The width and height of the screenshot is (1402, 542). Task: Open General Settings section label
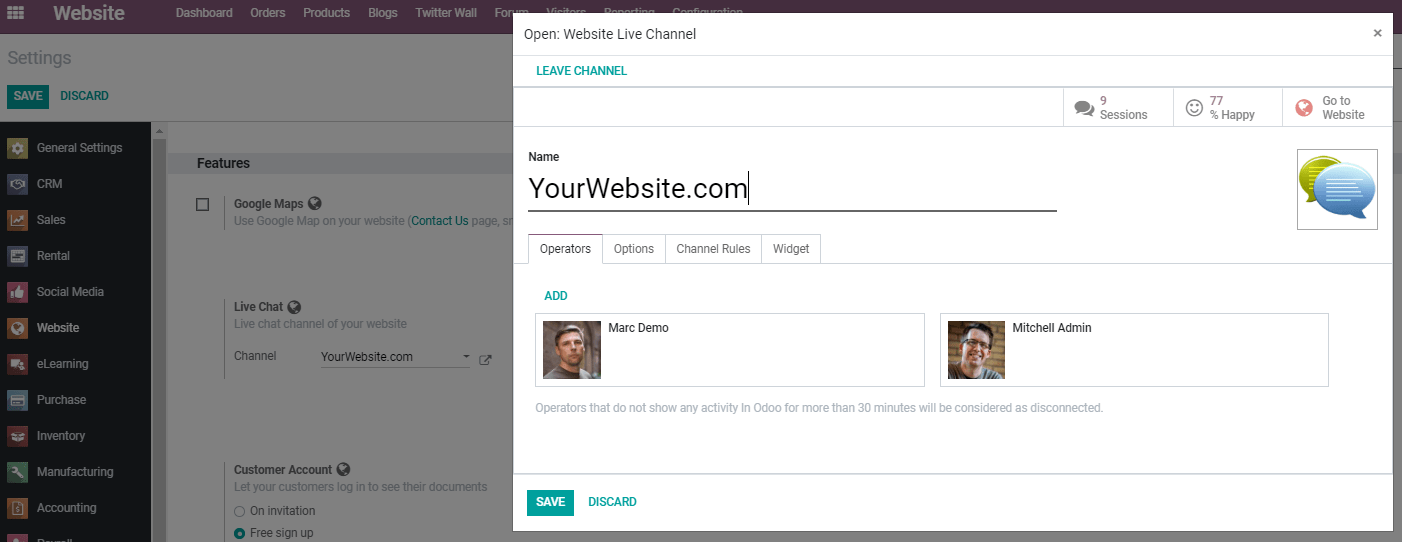[80, 148]
